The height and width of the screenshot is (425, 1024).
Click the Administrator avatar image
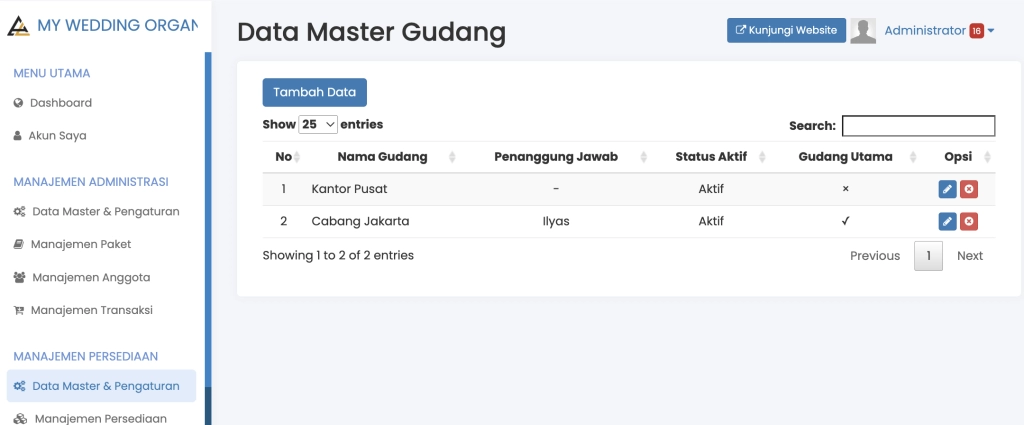click(x=863, y=31)
